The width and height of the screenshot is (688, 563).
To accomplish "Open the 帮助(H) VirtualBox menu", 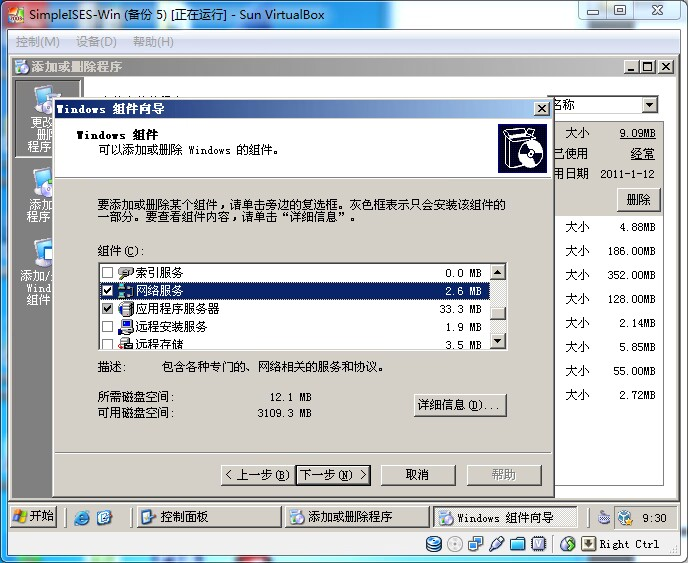I will pyautogui.click(x=153, y=42).
